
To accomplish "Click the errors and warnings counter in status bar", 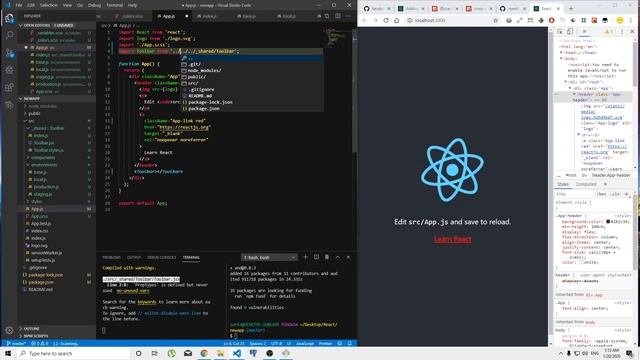I will (40, 344).
